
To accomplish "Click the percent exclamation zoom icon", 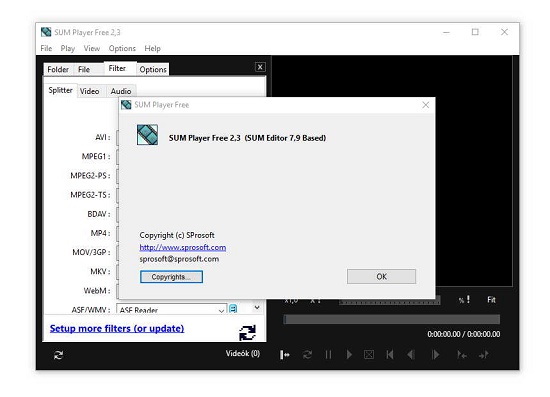I will [x=464, y=300].
